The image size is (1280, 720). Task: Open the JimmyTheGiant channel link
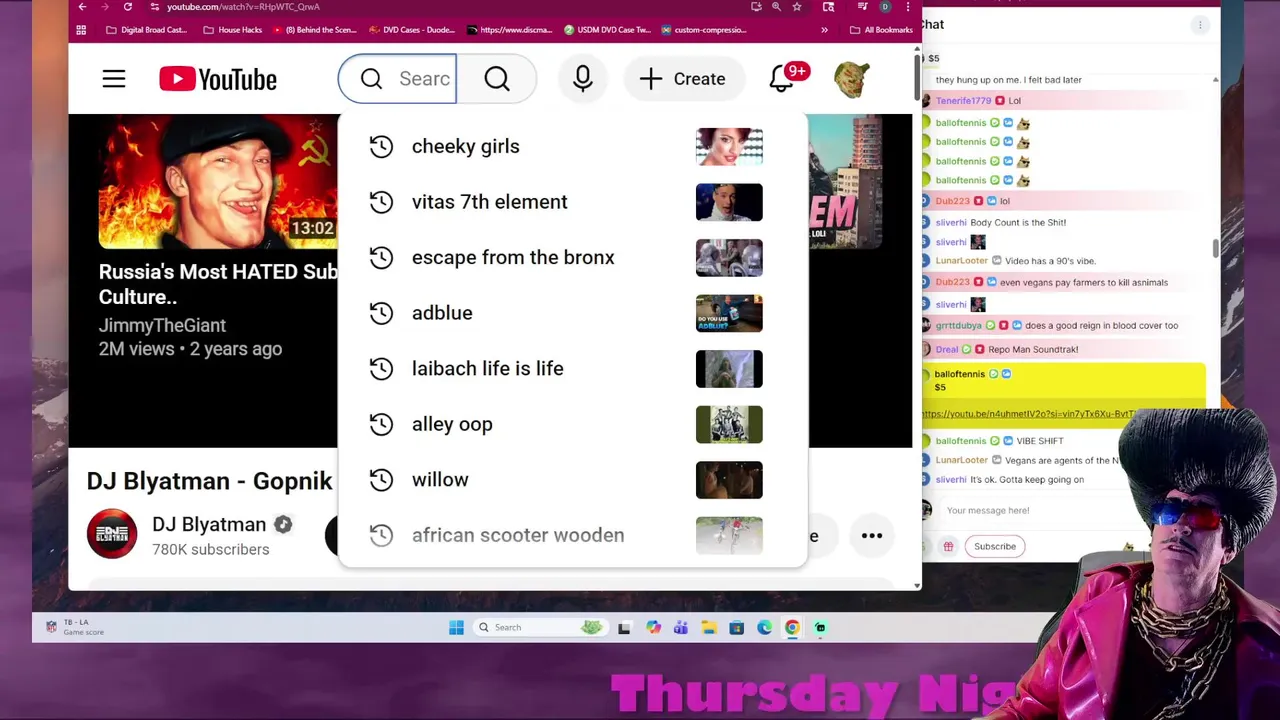(x=162, y=325)
